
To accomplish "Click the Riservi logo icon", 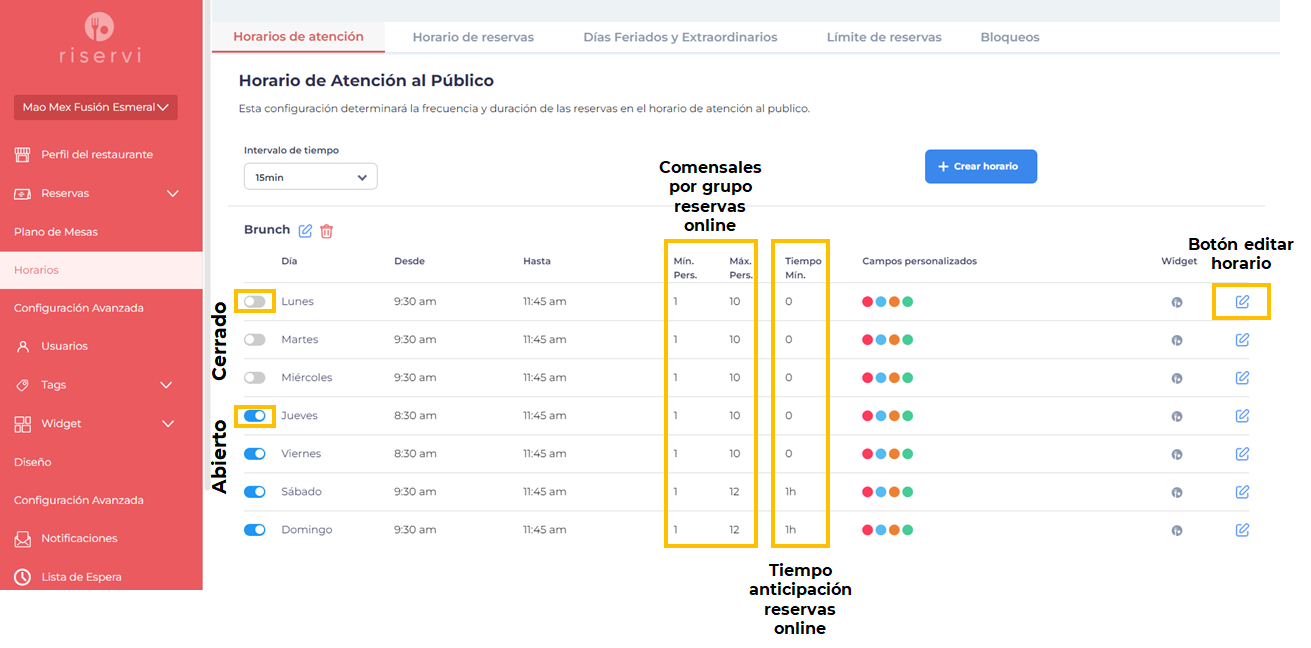I will click(100, 26).
